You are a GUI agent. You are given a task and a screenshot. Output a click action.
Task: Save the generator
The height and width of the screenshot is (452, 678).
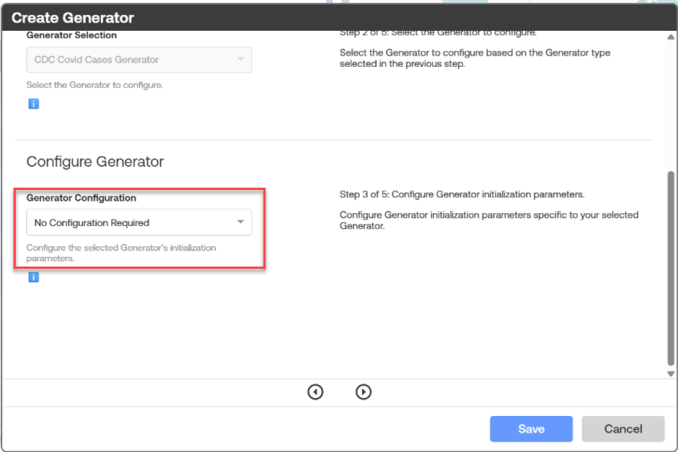coord(531,429)
